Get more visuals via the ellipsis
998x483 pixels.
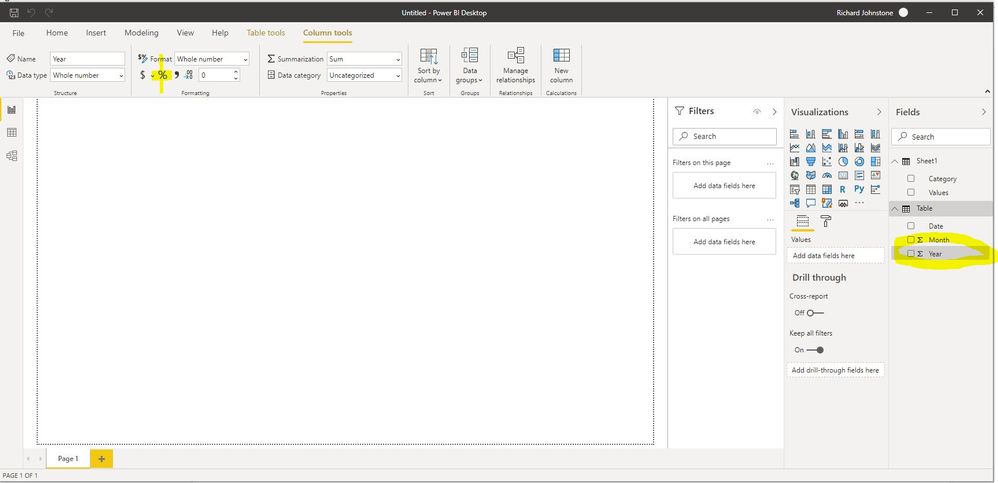(x=859, y=202)
